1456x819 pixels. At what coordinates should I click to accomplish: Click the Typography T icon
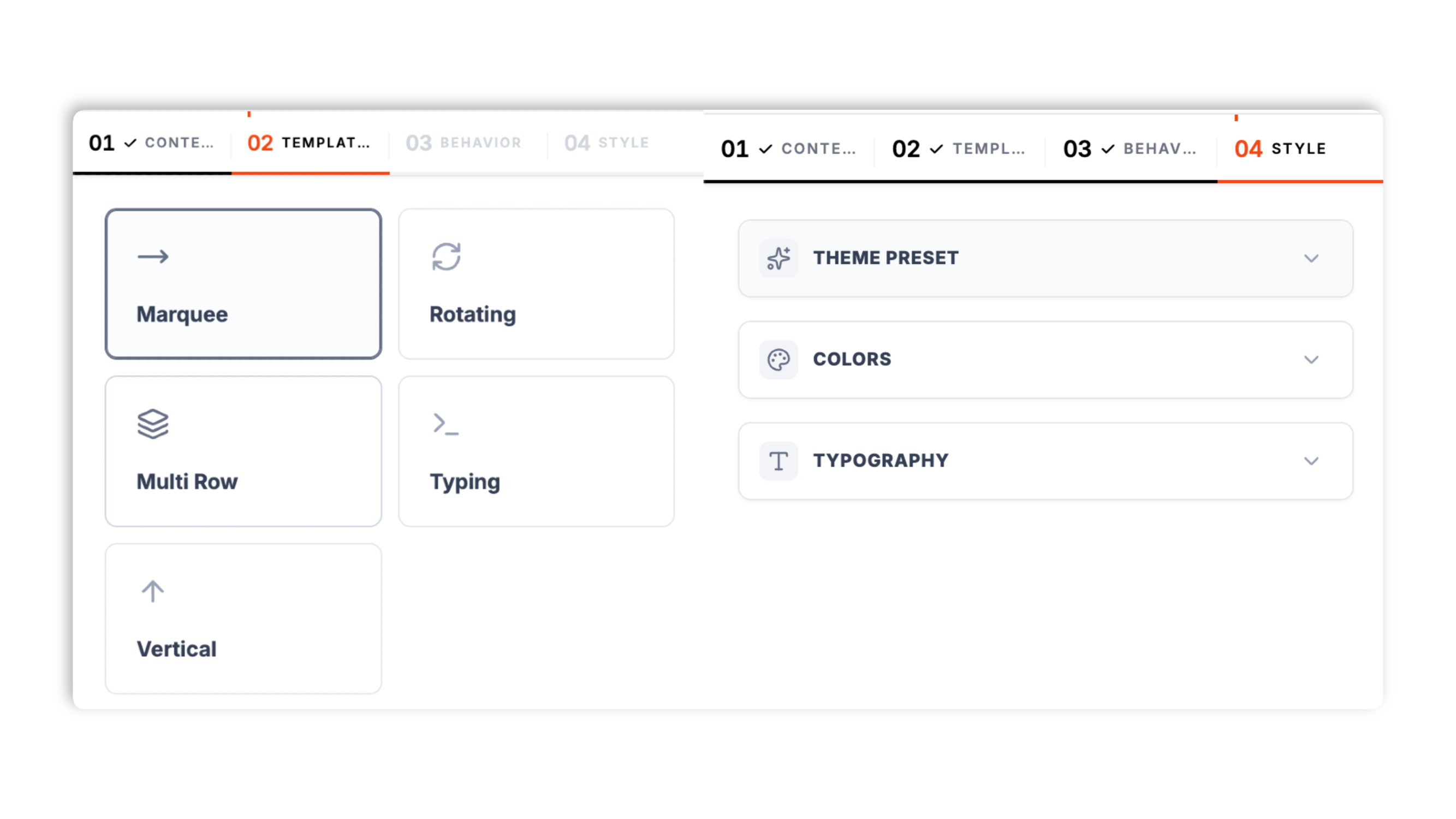click(778, 461)
